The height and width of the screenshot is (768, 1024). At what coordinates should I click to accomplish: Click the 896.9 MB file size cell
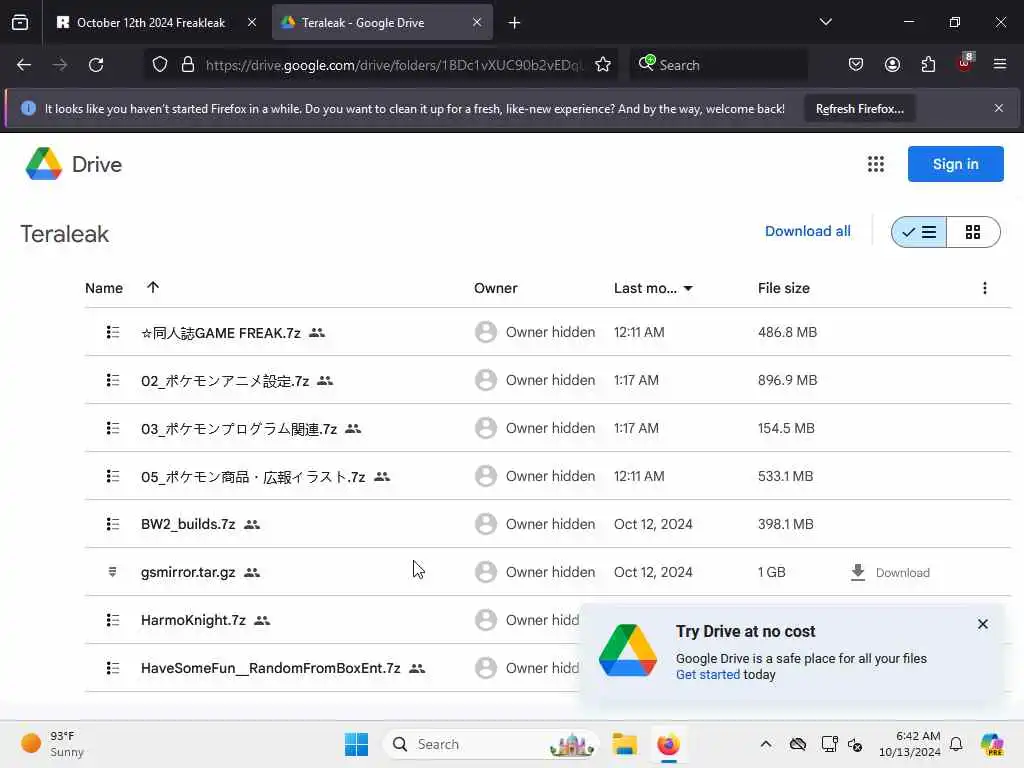788,380
